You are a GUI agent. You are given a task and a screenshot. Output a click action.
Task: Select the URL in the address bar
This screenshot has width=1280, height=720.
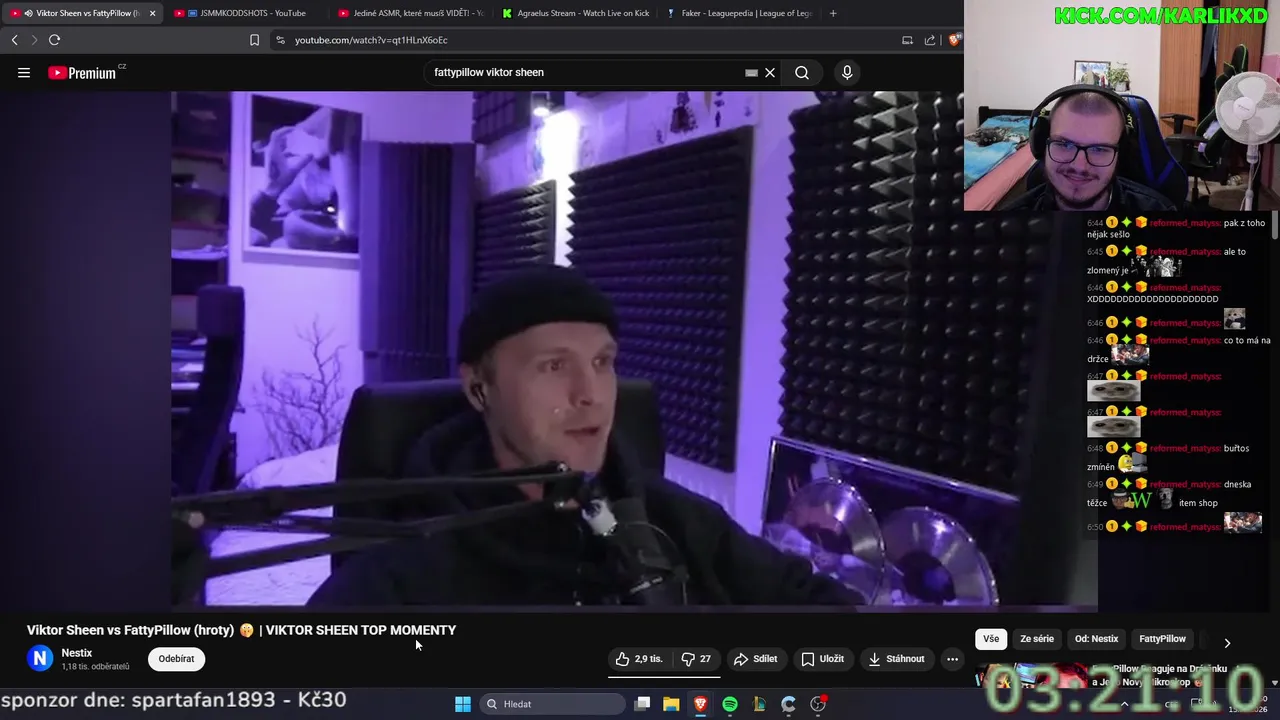[371, 40]
